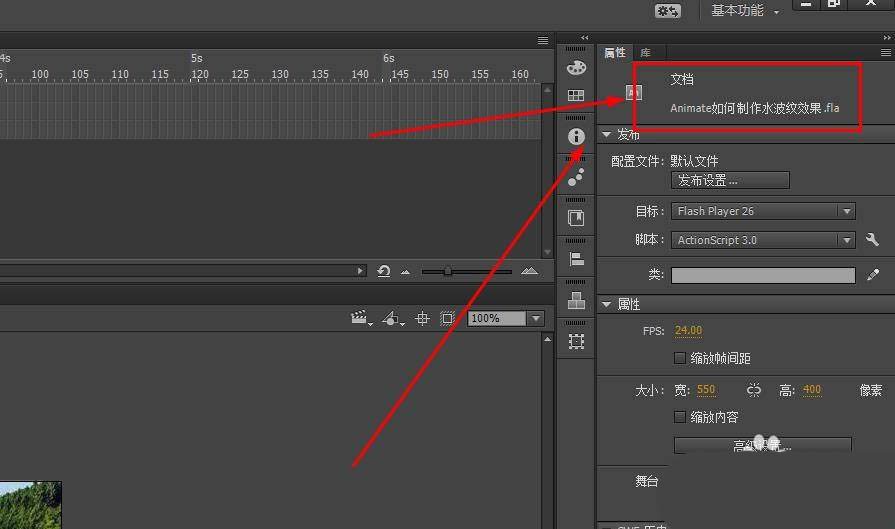The width and height of the screenshot is (895, 529).
Task: Click the center stage crosshair icon
Action: (422, 318)
